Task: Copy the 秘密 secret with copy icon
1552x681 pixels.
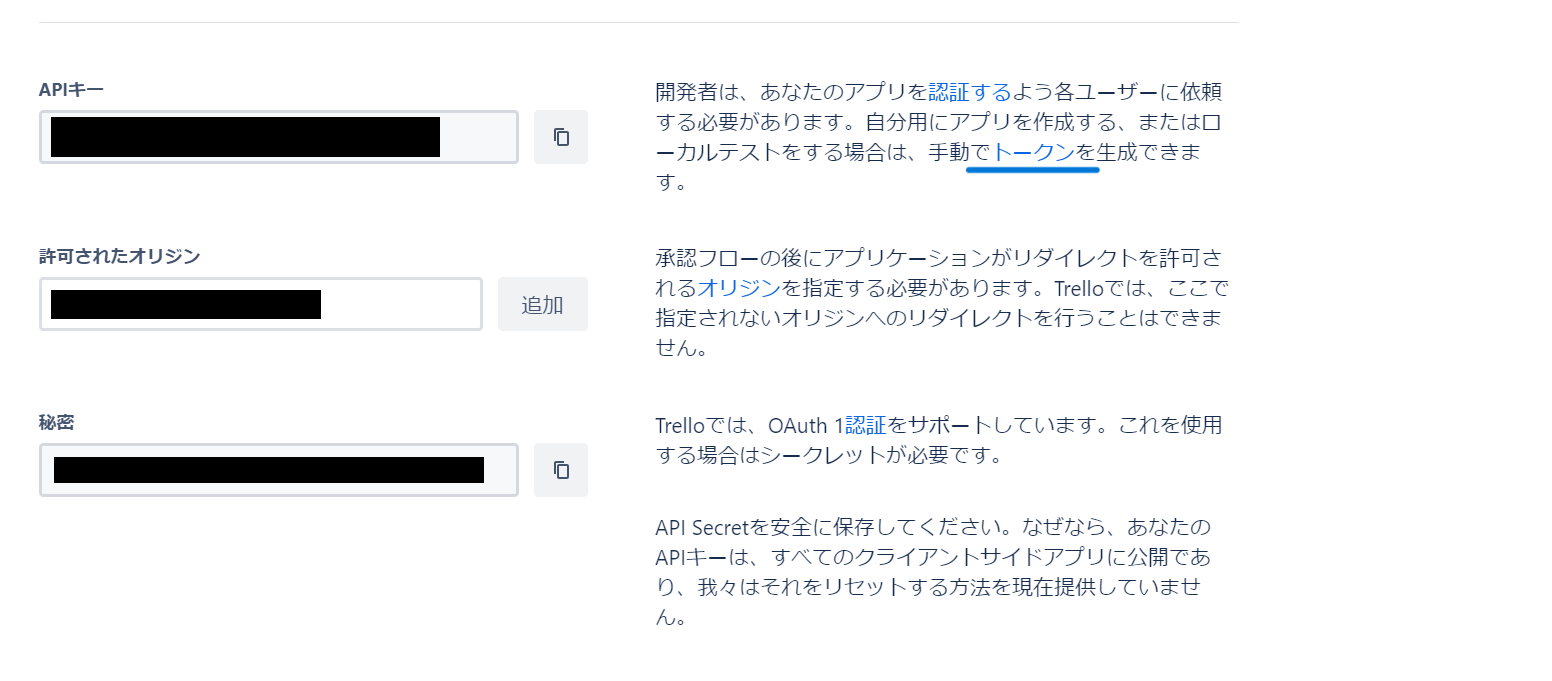Action: (561, 470)
